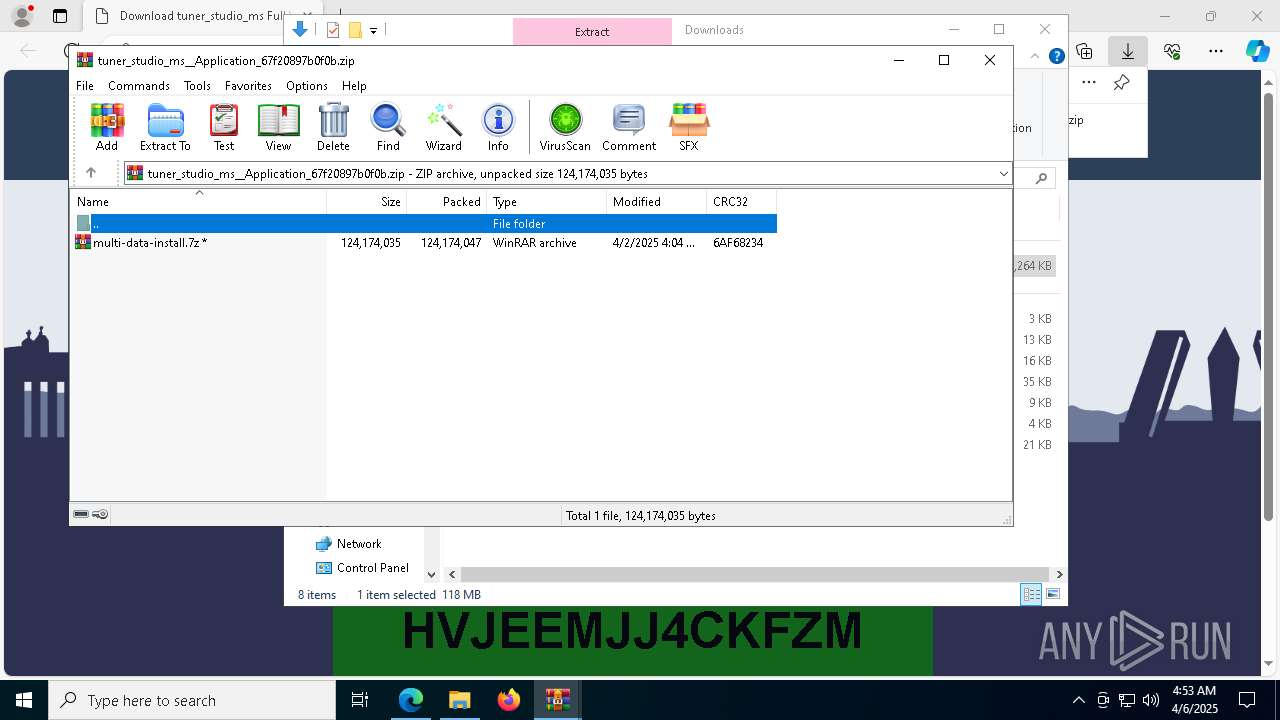
Task: Sort file list by Name column
Action: [x=198, y=202]
